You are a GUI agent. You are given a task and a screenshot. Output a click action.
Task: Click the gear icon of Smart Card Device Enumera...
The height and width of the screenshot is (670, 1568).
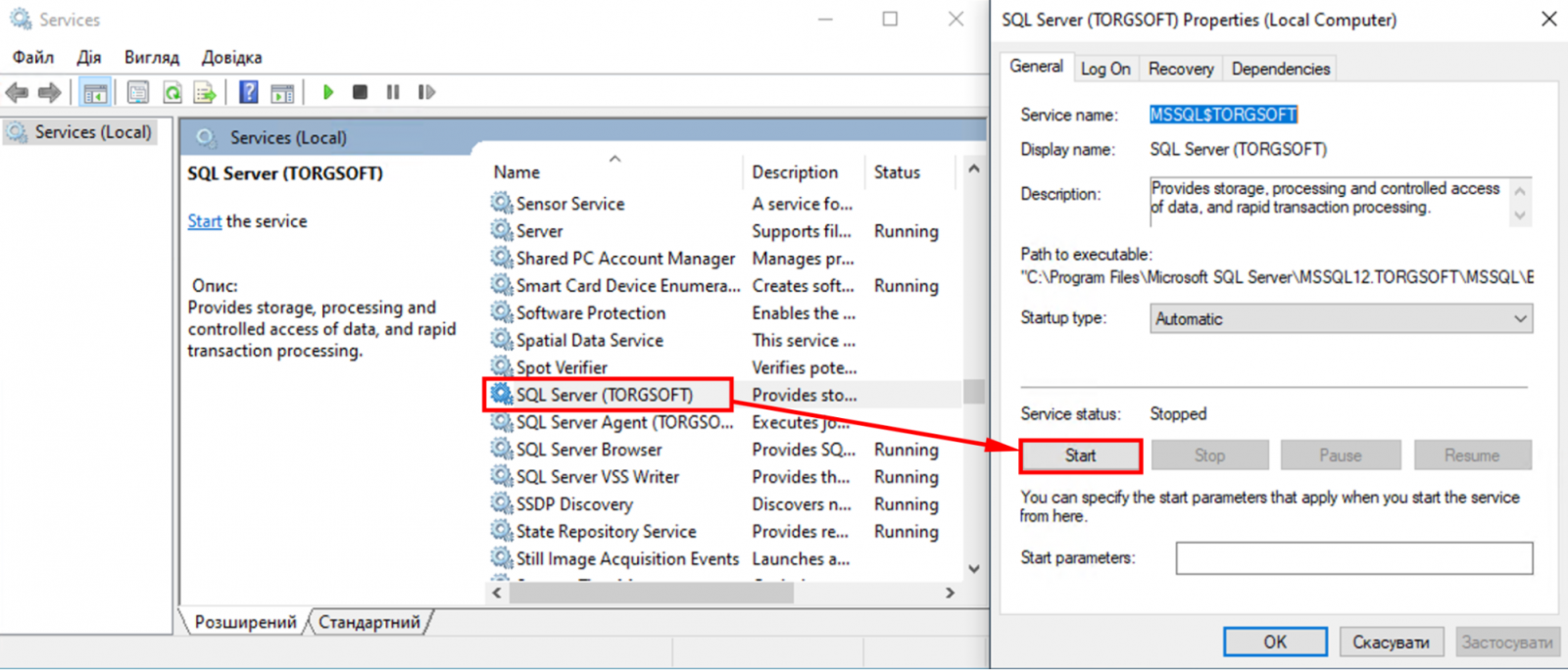(502, 285)
